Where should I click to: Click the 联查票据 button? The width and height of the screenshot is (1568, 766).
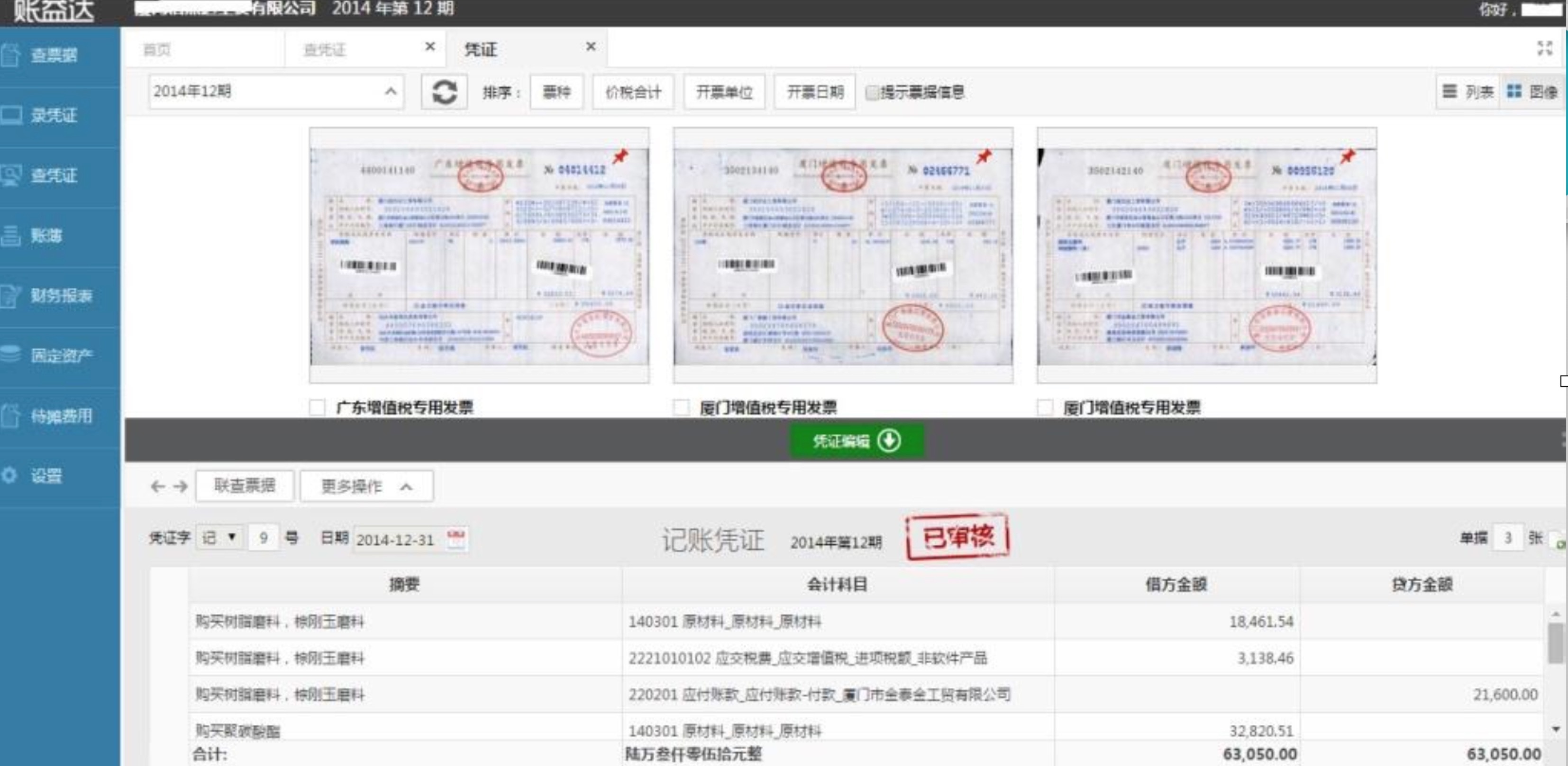pyautogui.click(x=245, y=486)
